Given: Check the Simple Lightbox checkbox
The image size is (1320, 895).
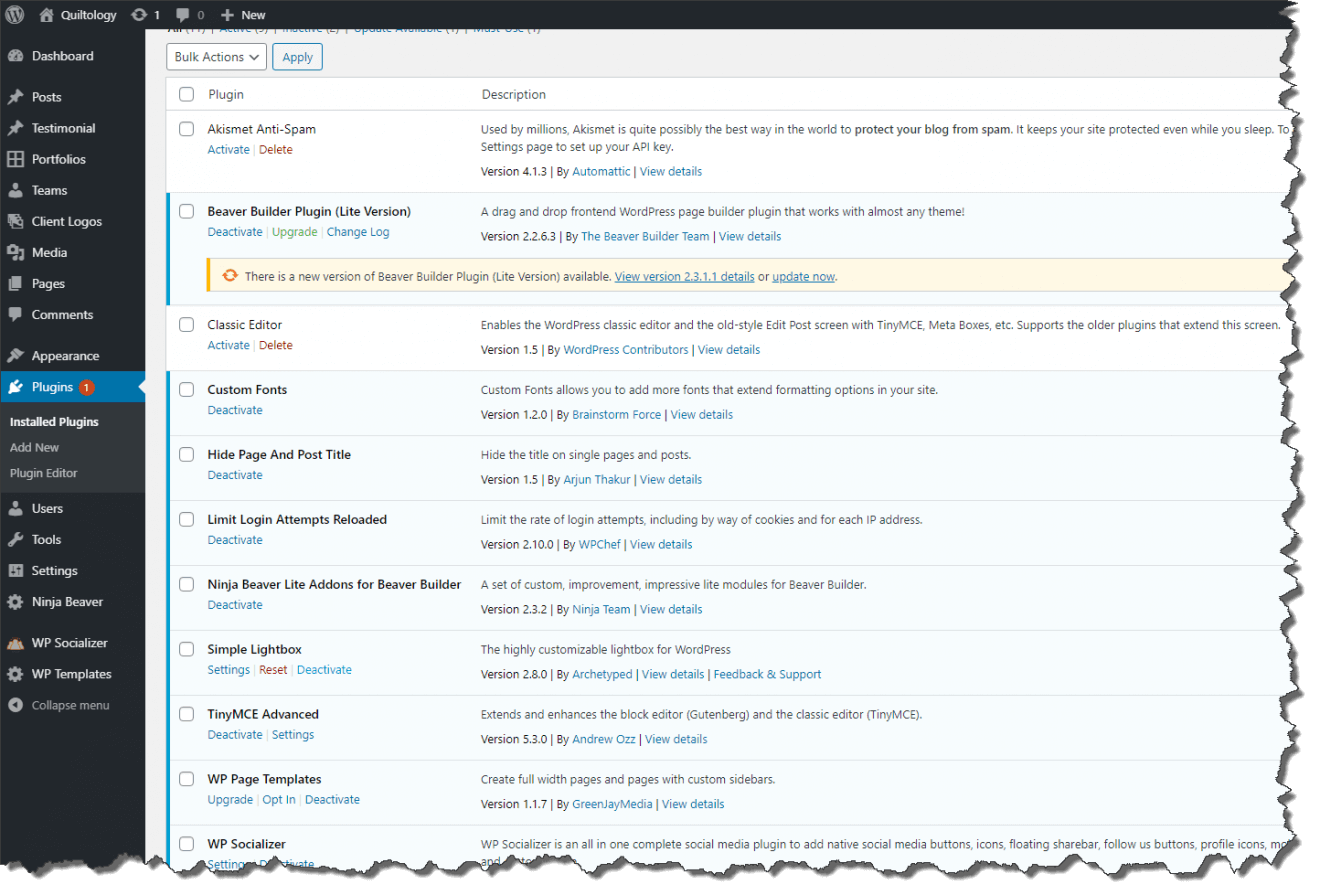Looking at the screenshot, I should pos(186,649).
